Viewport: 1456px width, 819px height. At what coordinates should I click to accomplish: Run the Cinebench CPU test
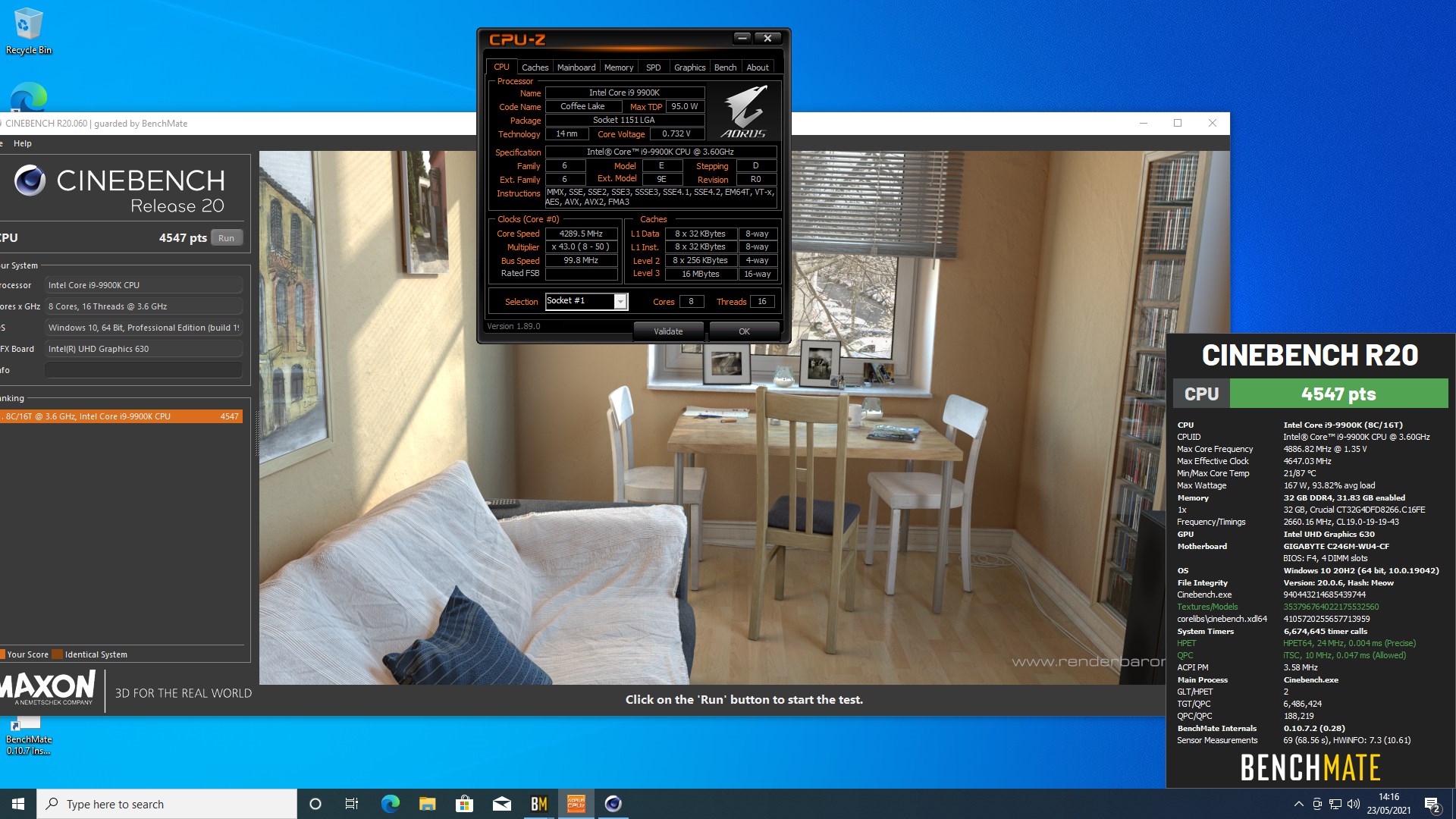point(226,238)
